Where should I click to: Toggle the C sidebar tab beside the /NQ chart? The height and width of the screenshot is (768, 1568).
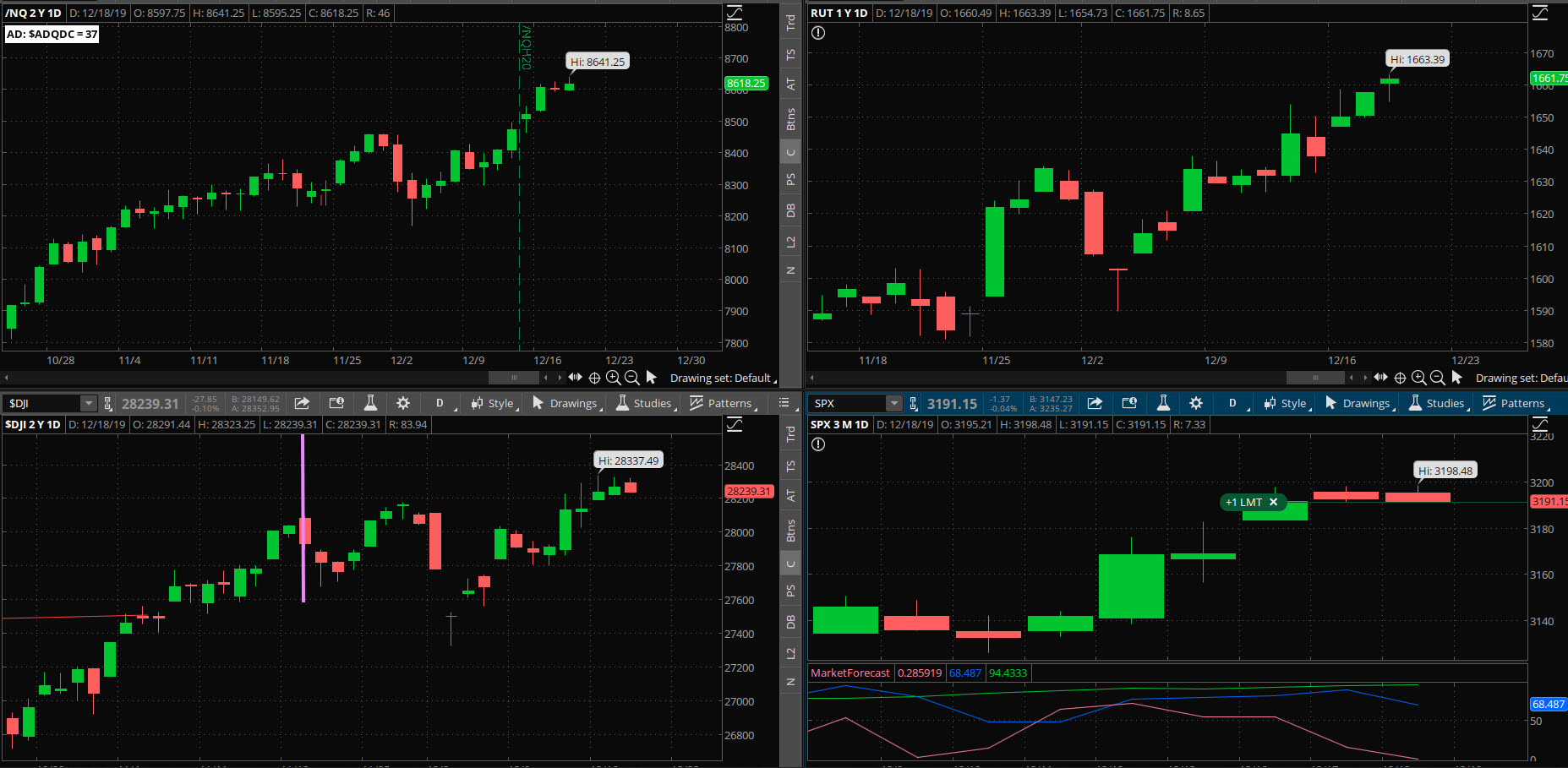[x=791, y=153]
